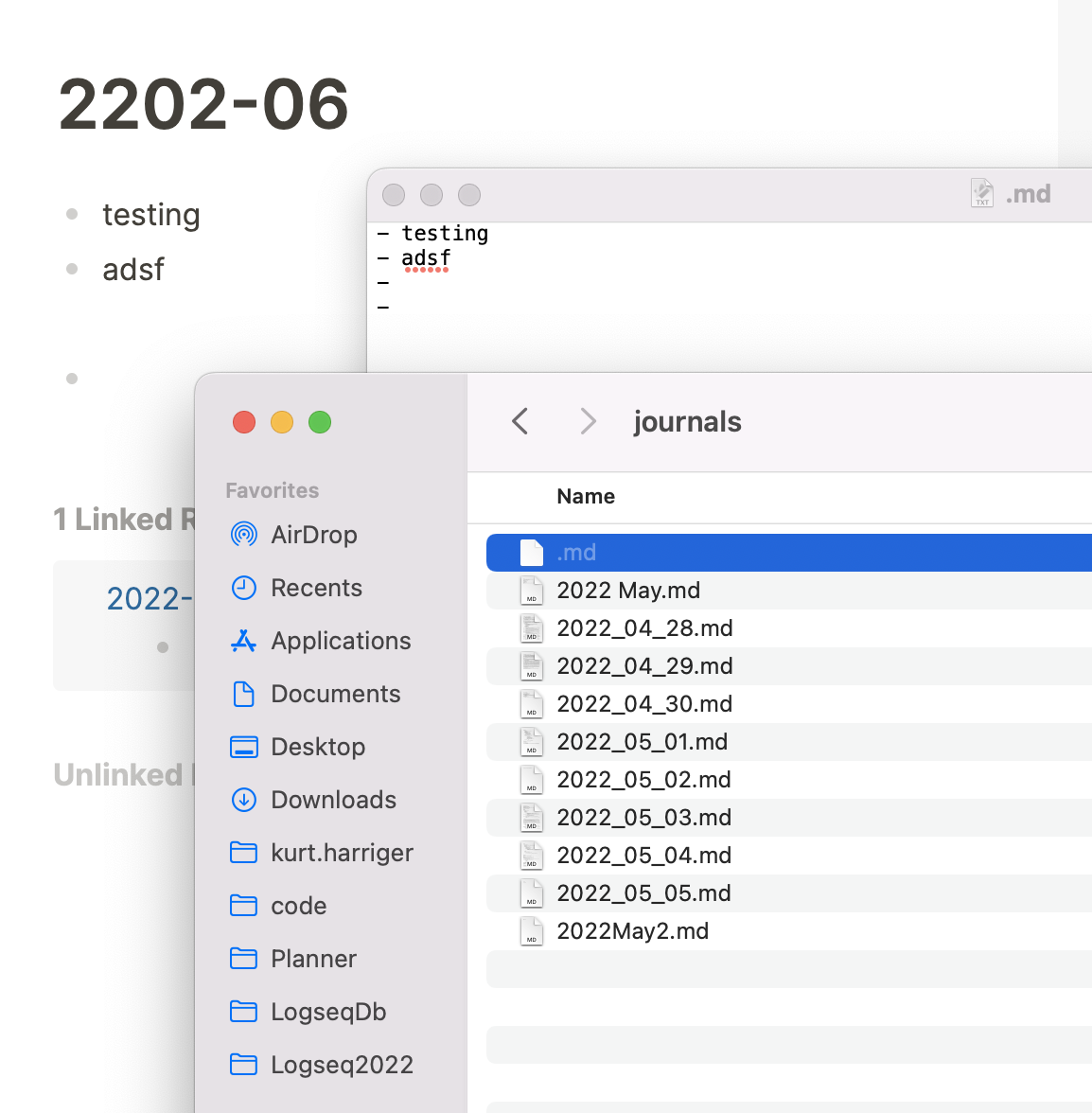Click file icon of 2022_05_03.md

pos(532,818)
